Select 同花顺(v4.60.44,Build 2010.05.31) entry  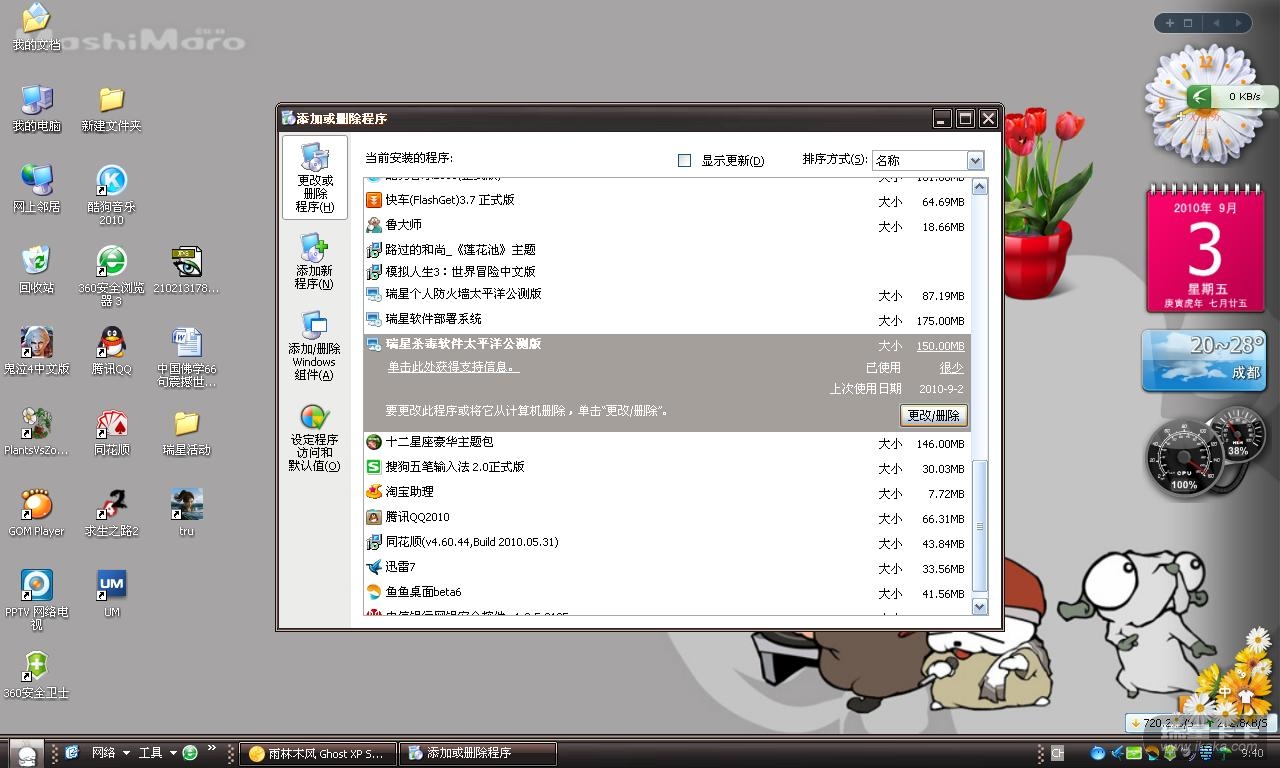coord(667,542)
